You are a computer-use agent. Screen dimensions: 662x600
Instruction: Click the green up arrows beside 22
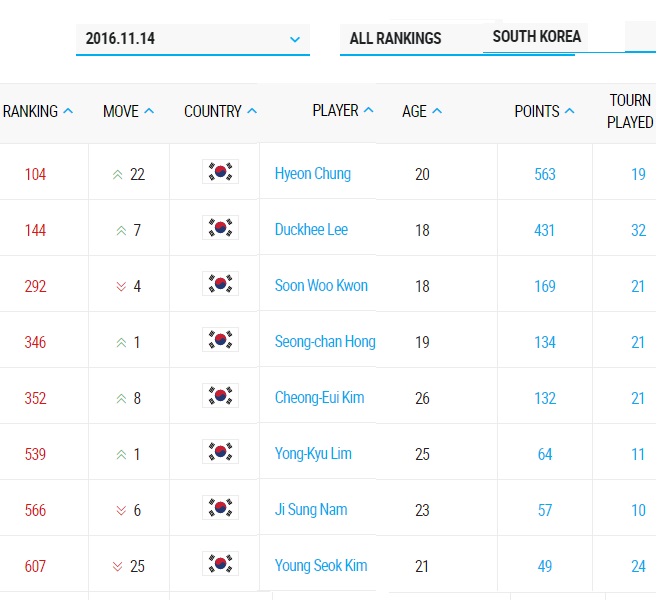click(x=118, y=174)
